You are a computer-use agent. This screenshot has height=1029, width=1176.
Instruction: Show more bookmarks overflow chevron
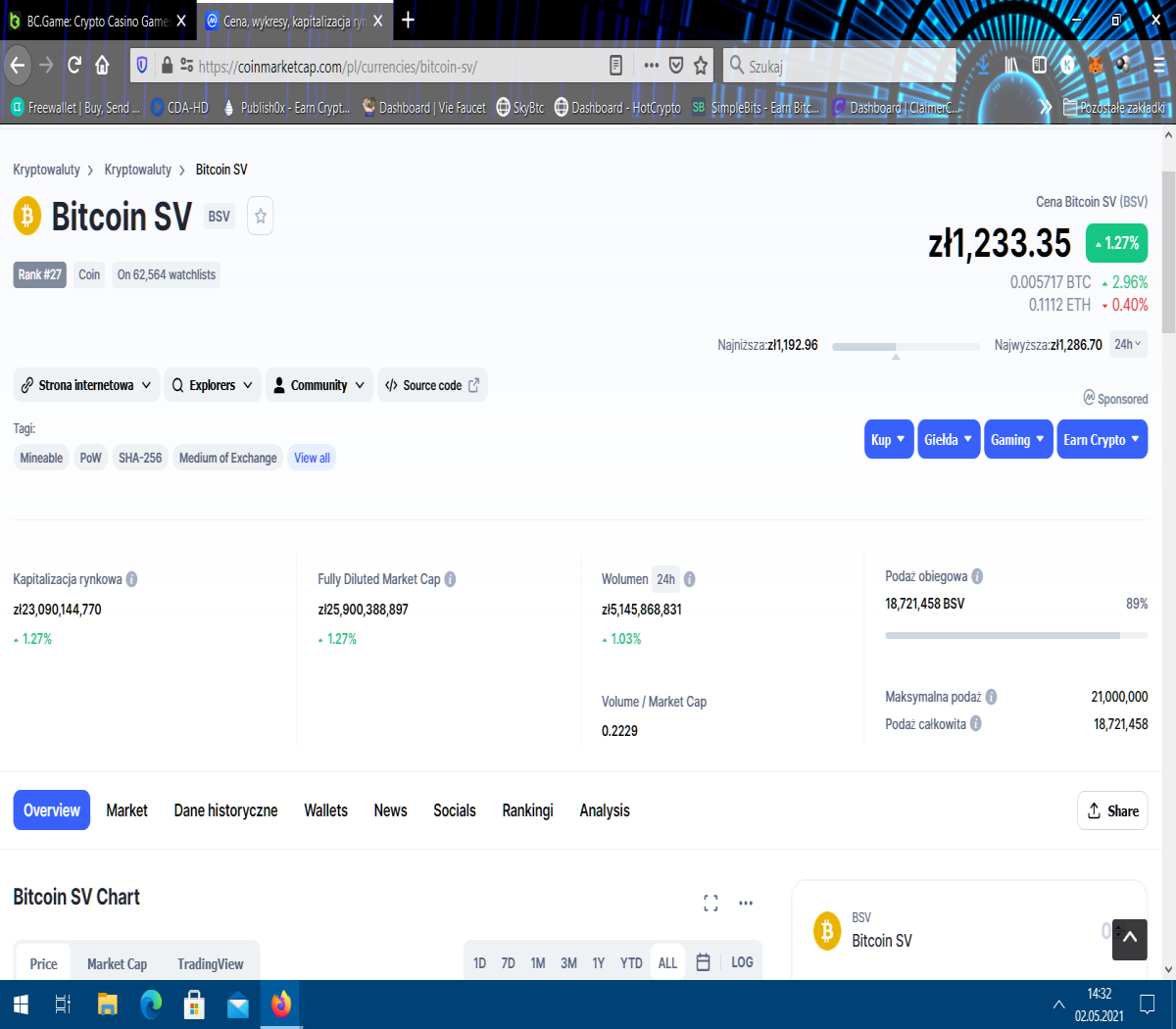(1045, 108)
